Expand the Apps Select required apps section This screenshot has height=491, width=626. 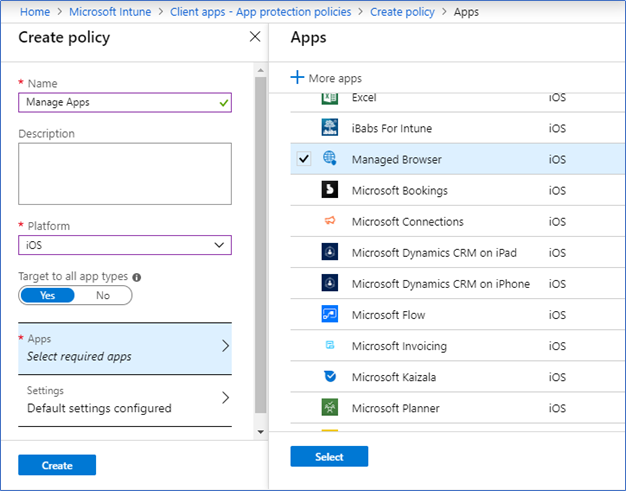tap(125, 348)
